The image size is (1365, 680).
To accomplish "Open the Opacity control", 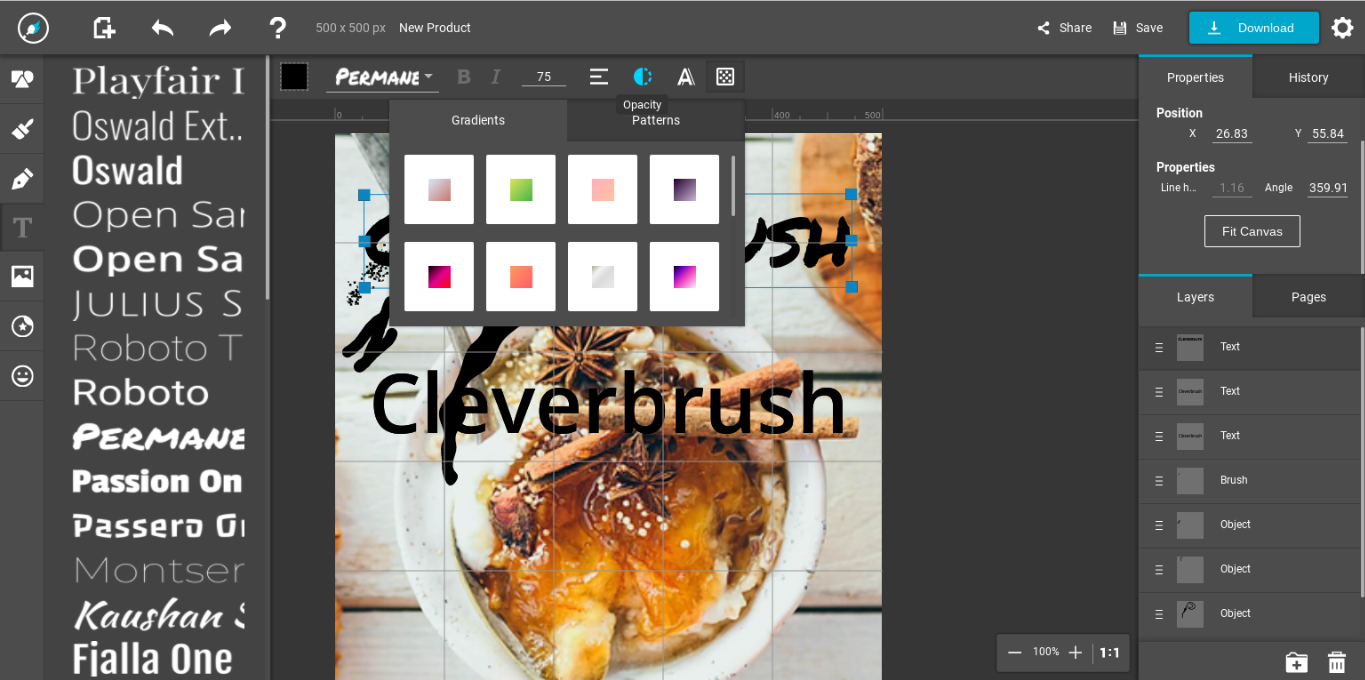I will click(x=643, y=77).
